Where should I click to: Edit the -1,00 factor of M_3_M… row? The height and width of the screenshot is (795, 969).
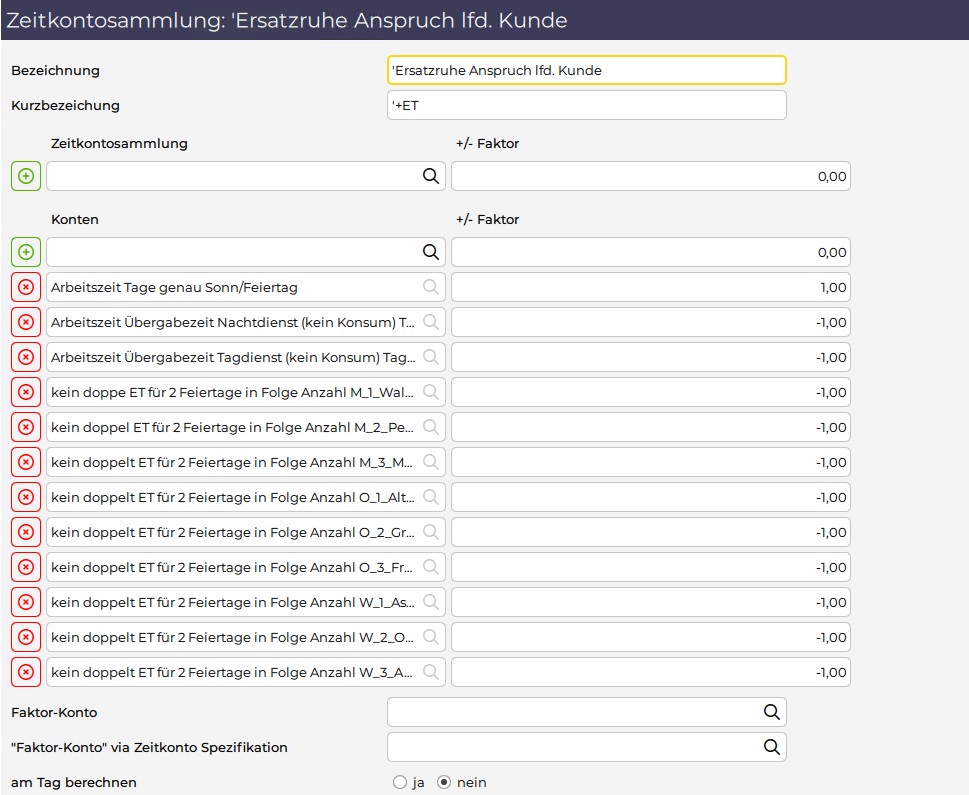coord(651,462)
